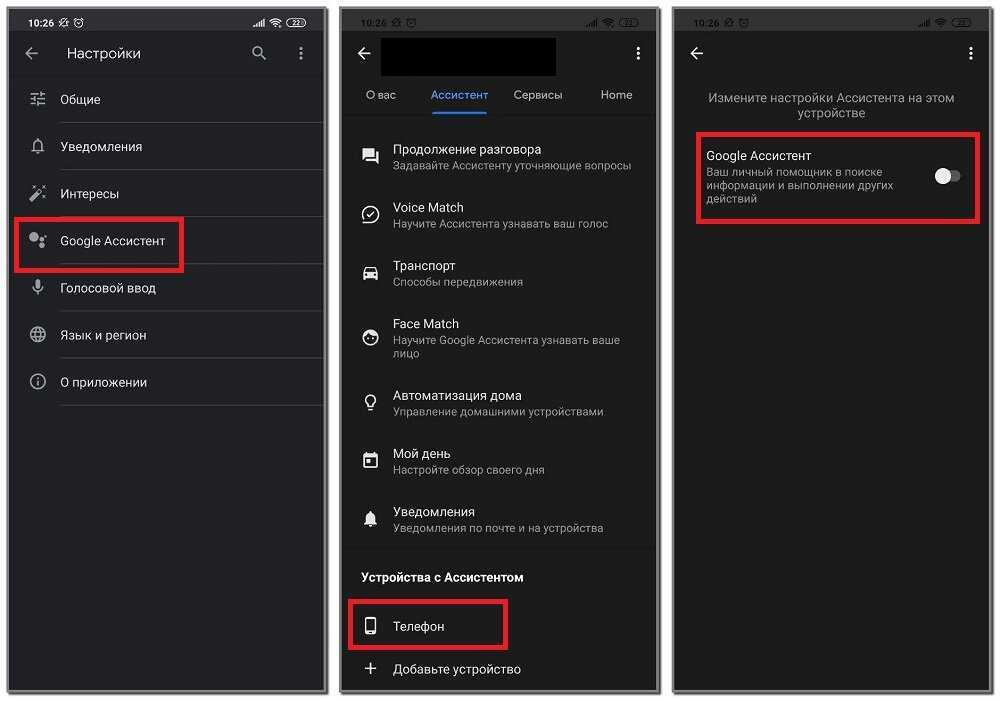
Task: Tap the bell icon beside Уведомления по почте
Action: 371,519
